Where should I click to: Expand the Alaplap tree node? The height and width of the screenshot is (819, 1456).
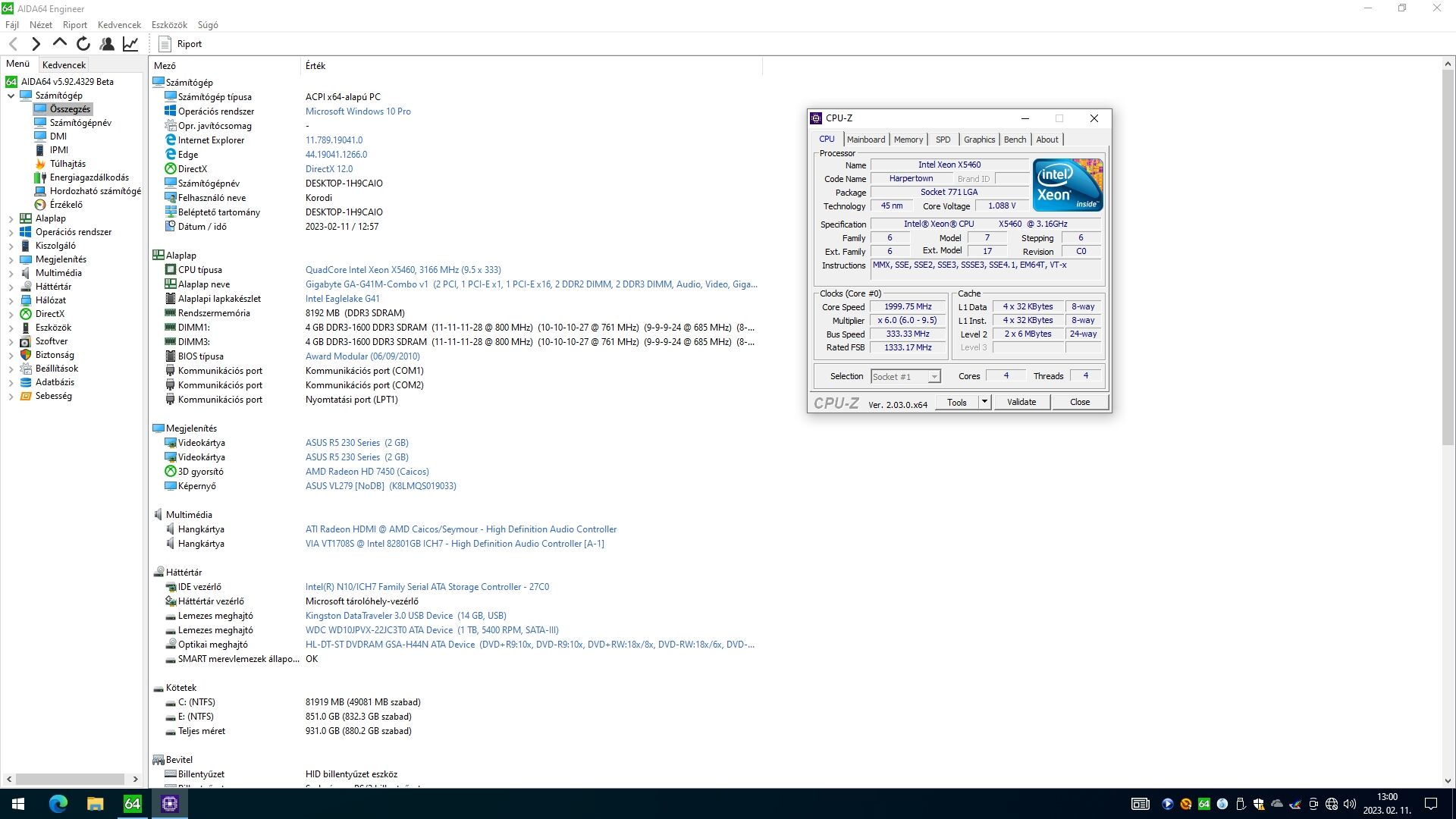(x=11, y=218)
